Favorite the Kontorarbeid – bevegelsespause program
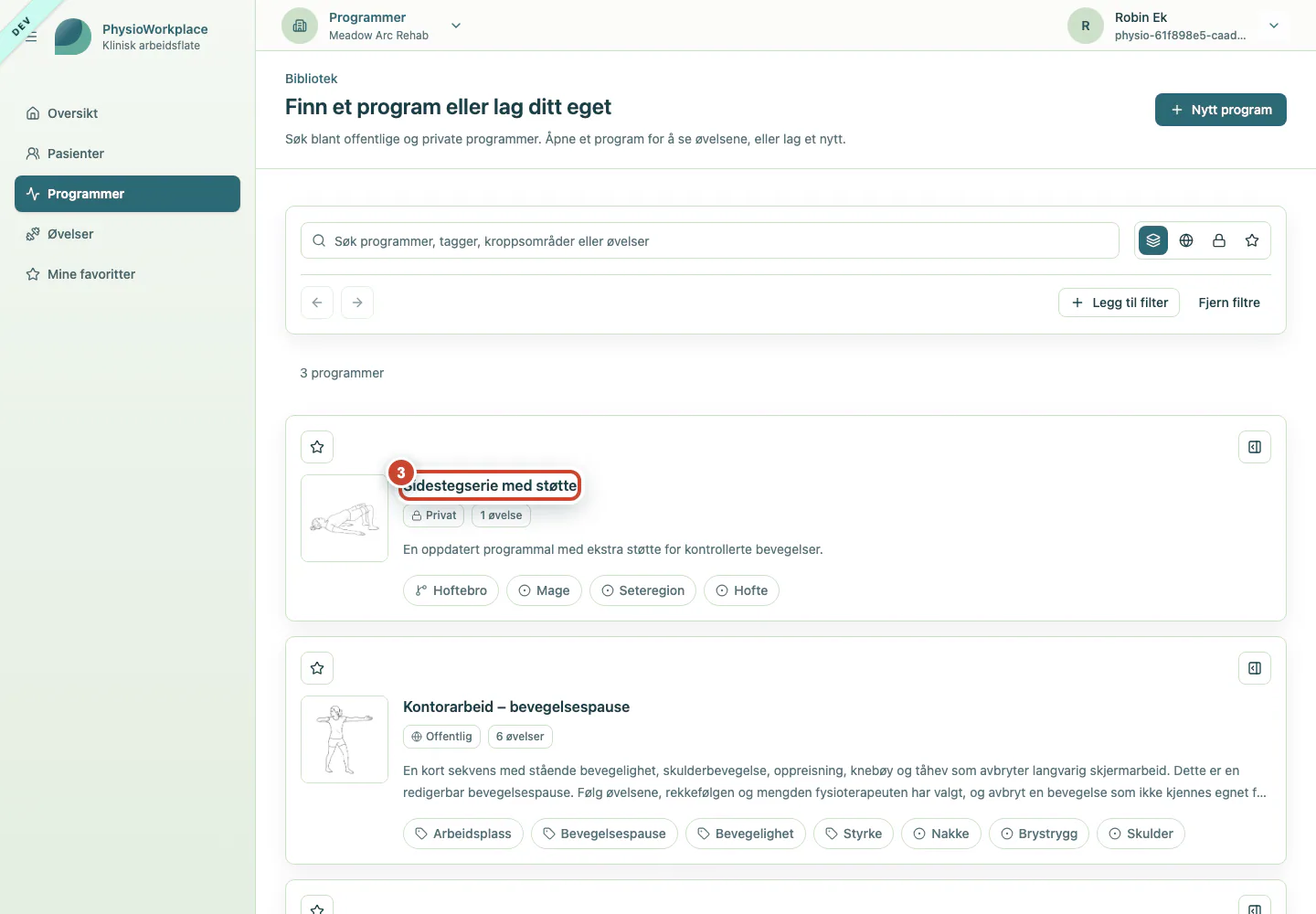This screenshot has height=914, width=1316. [317, 668]
